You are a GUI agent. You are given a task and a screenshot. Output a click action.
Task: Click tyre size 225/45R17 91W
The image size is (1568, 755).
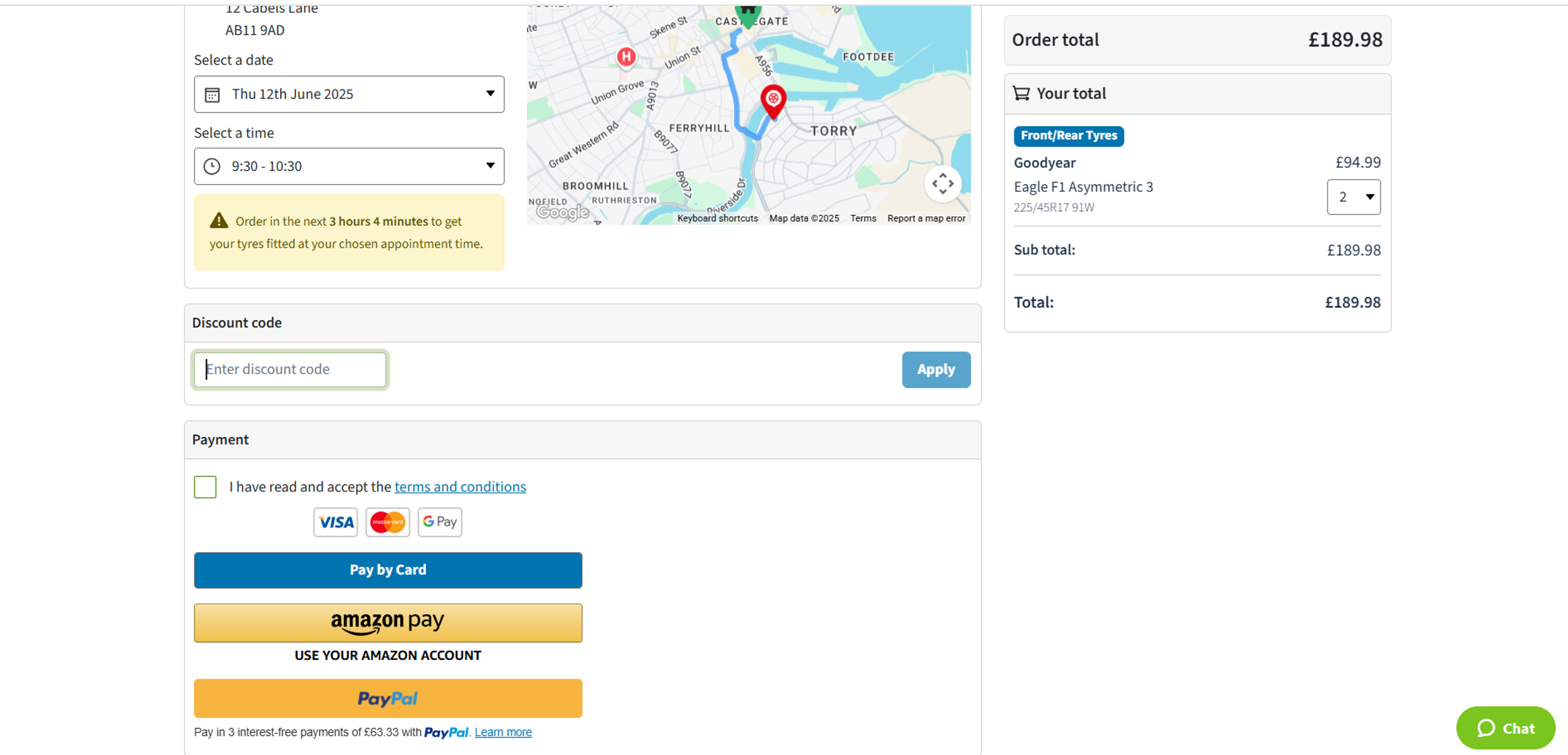coord(1053,207)
